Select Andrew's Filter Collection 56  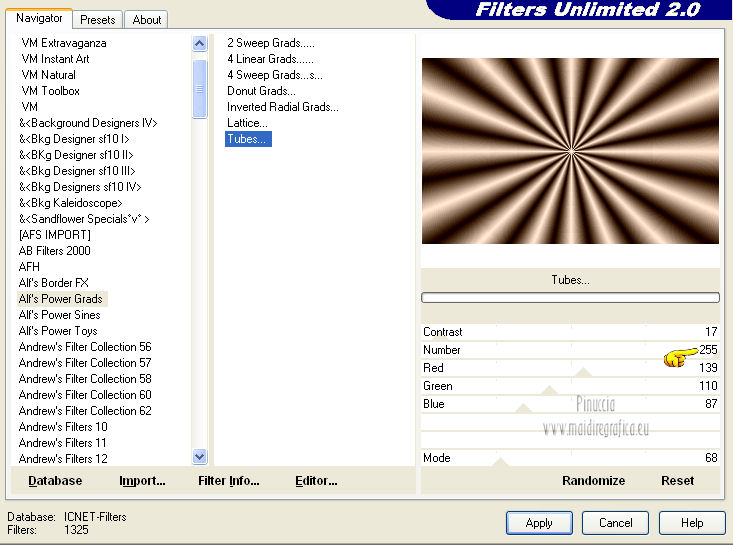coord(85,347)
